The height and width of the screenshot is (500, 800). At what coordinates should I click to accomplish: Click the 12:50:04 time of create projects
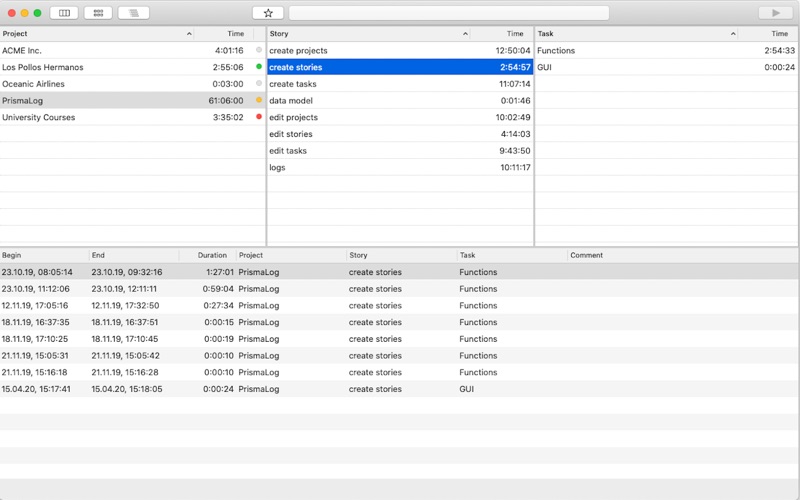tap(513, 51)
